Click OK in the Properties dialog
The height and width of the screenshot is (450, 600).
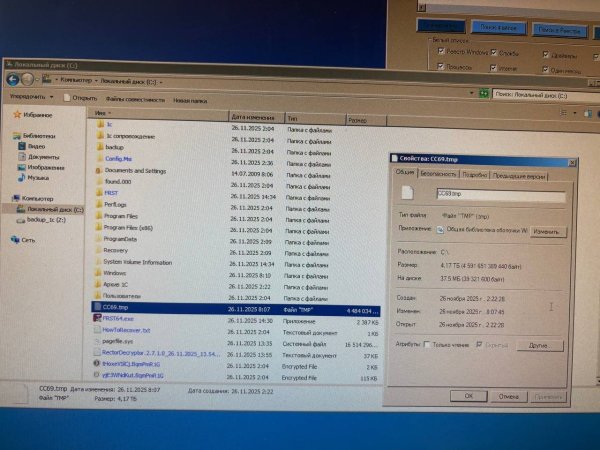pos(469,396)
